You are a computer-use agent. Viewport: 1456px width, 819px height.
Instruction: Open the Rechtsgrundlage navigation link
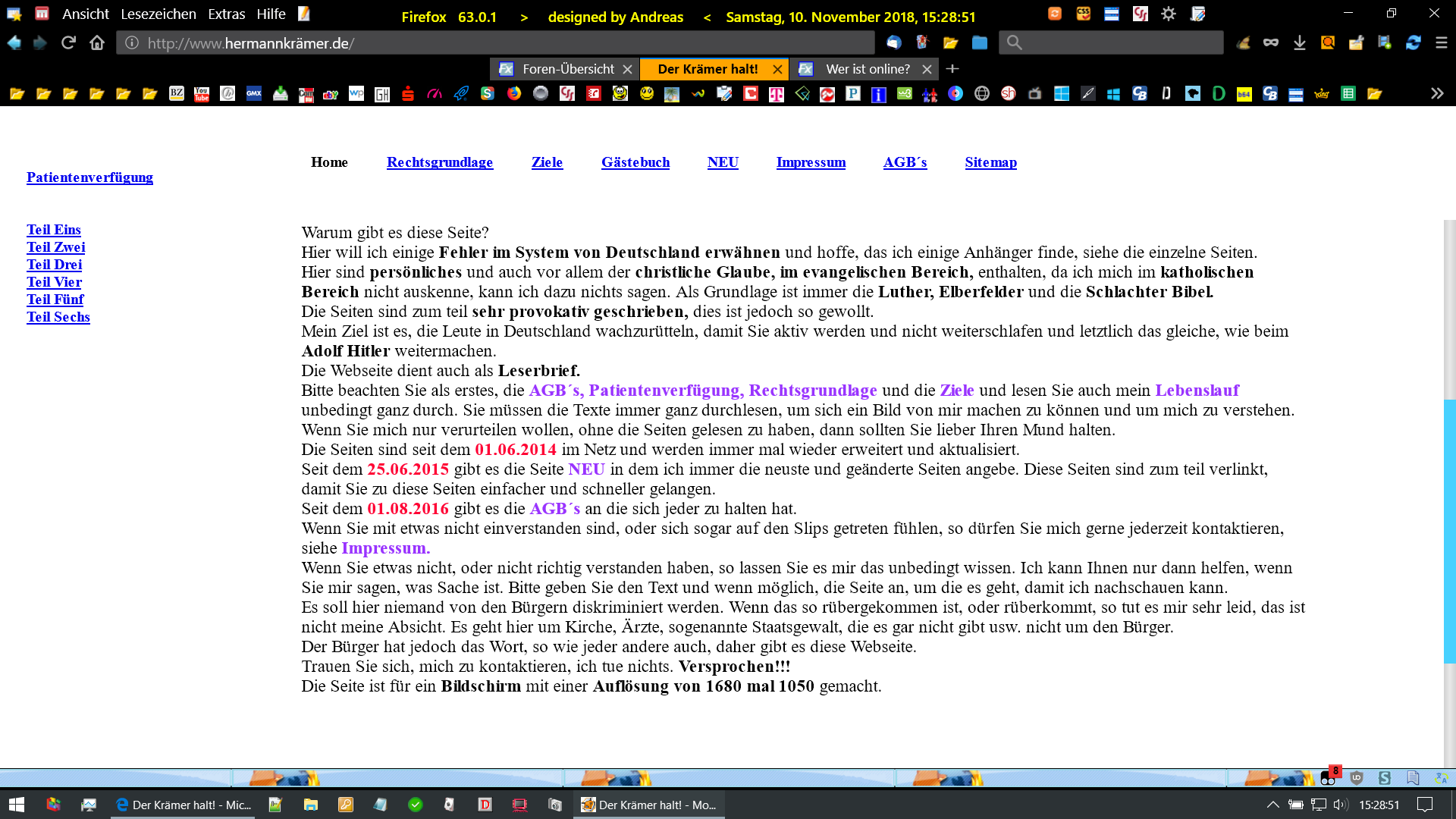coord(440,162)
